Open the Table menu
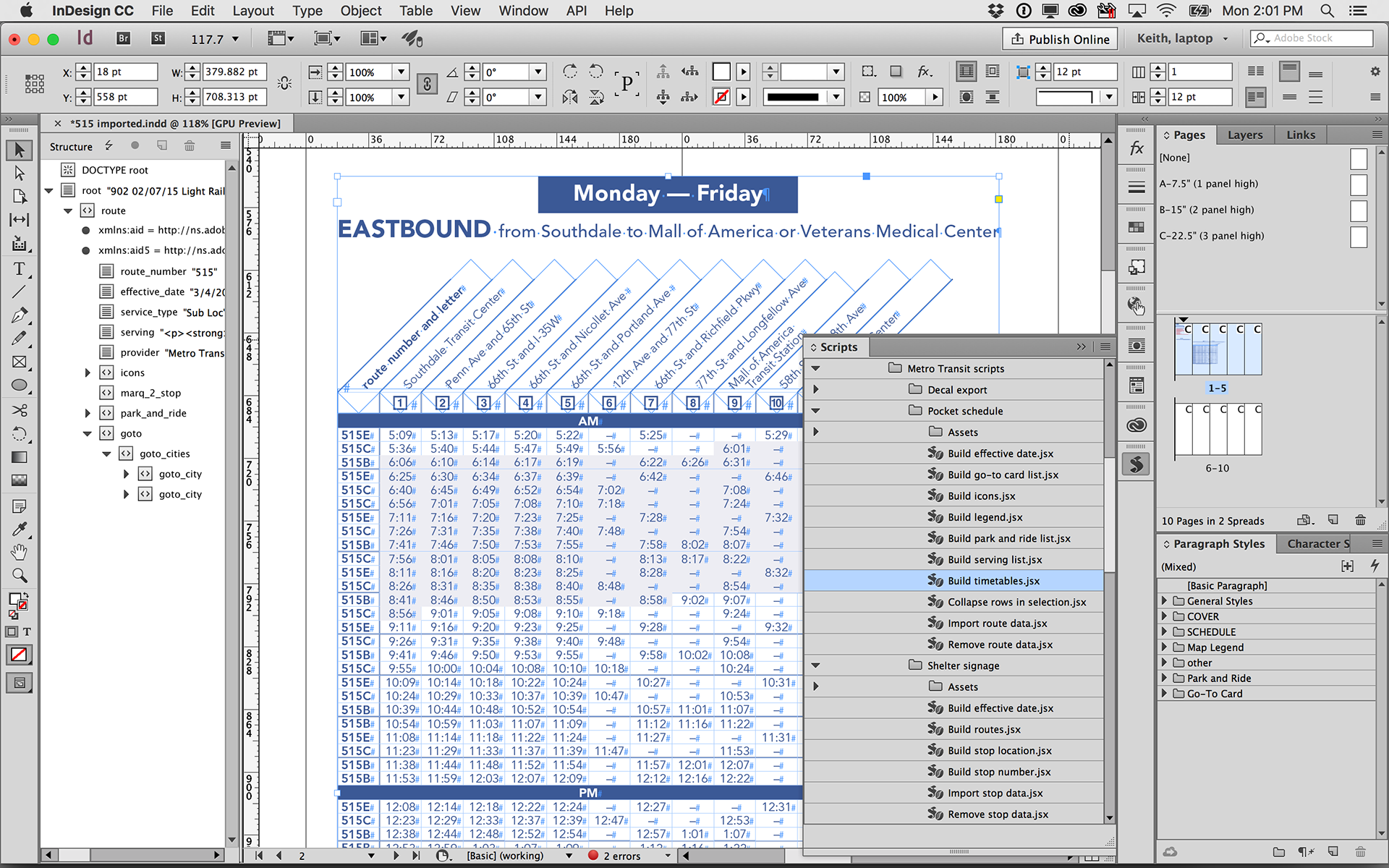 click(x=415, y=11)
